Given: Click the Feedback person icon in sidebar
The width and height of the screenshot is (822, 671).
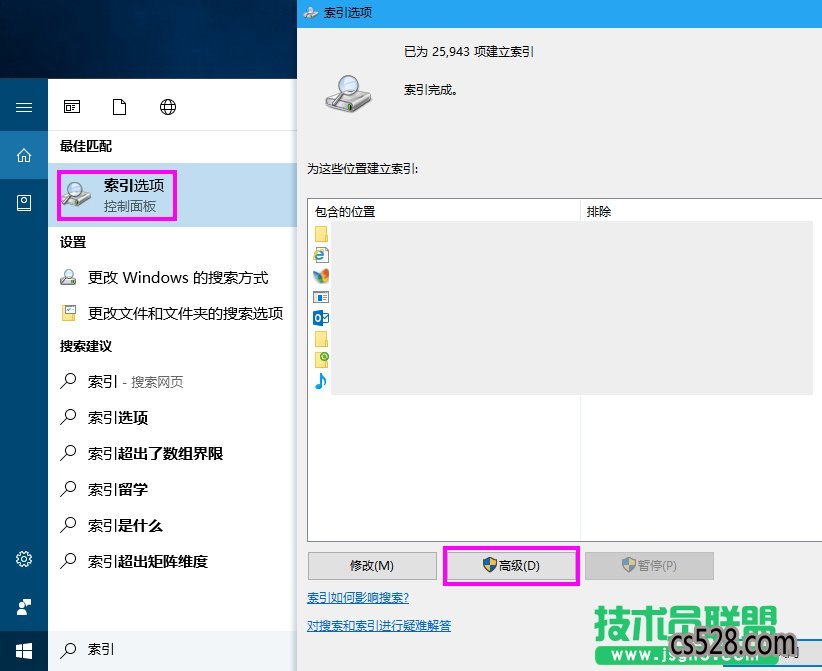Looking at the screenshot, I should coord(24,607).
